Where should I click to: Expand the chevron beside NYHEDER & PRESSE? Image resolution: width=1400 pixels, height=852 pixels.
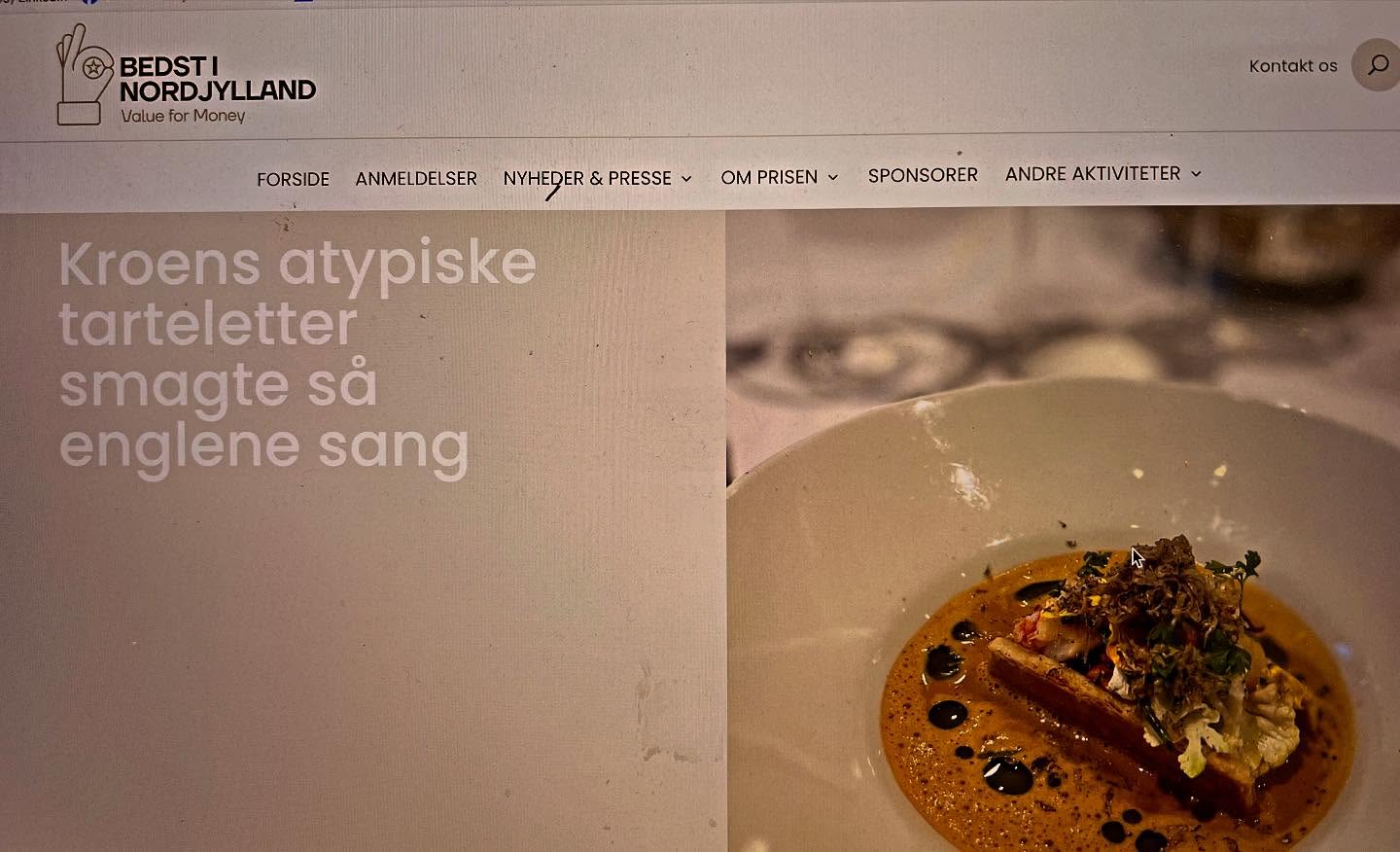[x=686, y=179]
